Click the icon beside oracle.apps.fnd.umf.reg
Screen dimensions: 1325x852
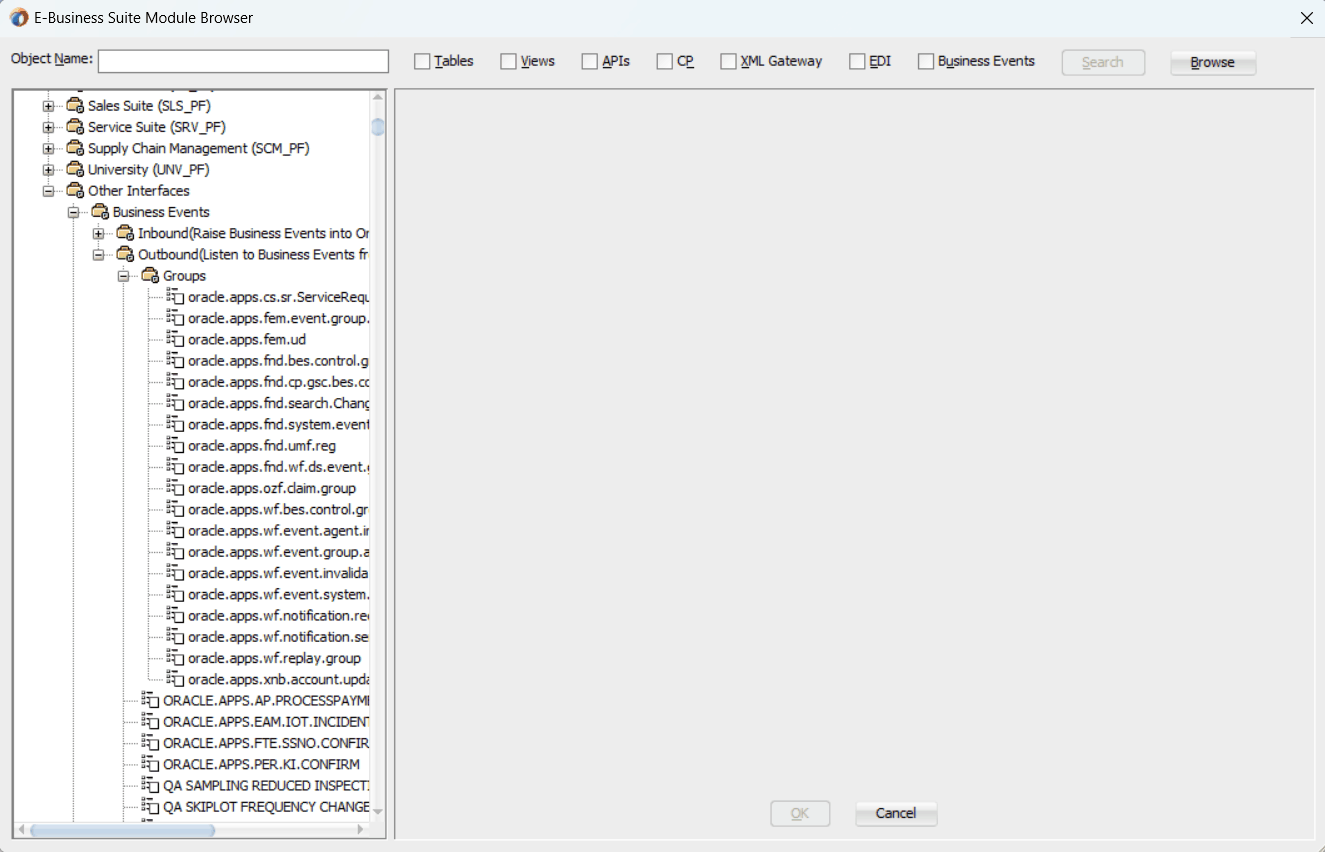pos(175,445)
